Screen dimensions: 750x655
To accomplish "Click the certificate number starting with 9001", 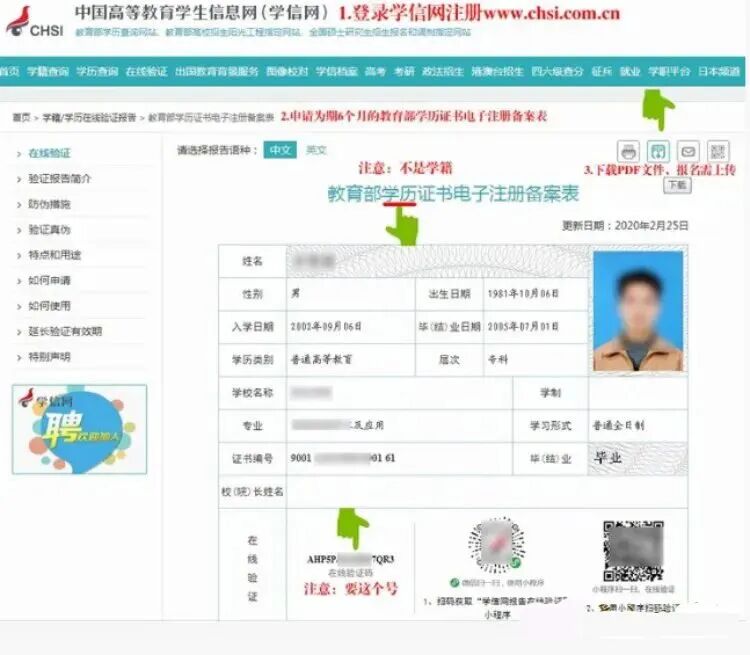I will point(342,458).
